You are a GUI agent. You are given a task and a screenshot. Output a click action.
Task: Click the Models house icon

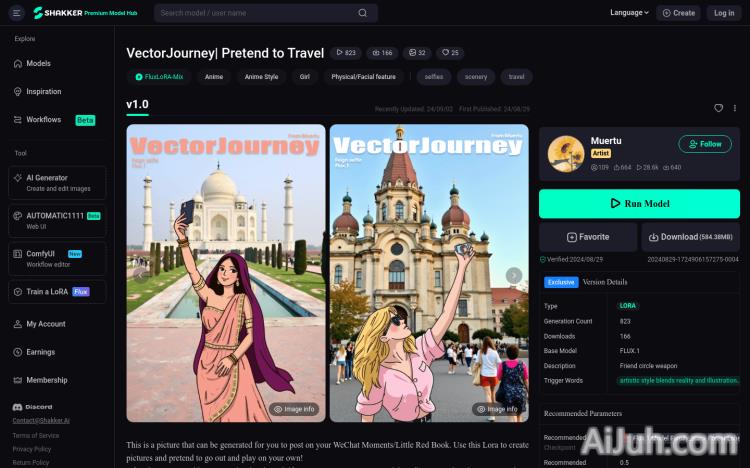pos(18,64)
